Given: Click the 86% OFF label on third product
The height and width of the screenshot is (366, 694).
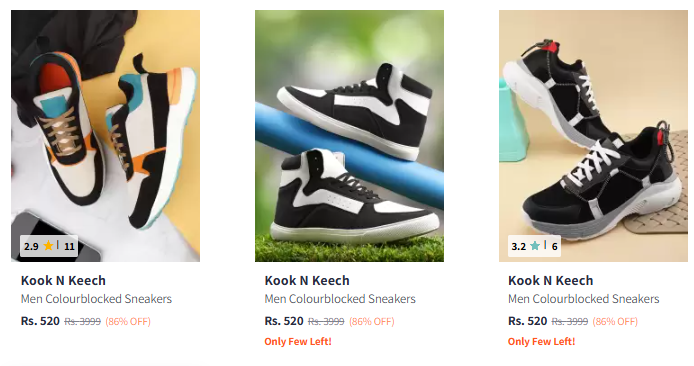Looking at the screenshot, I should pos(615,321).
